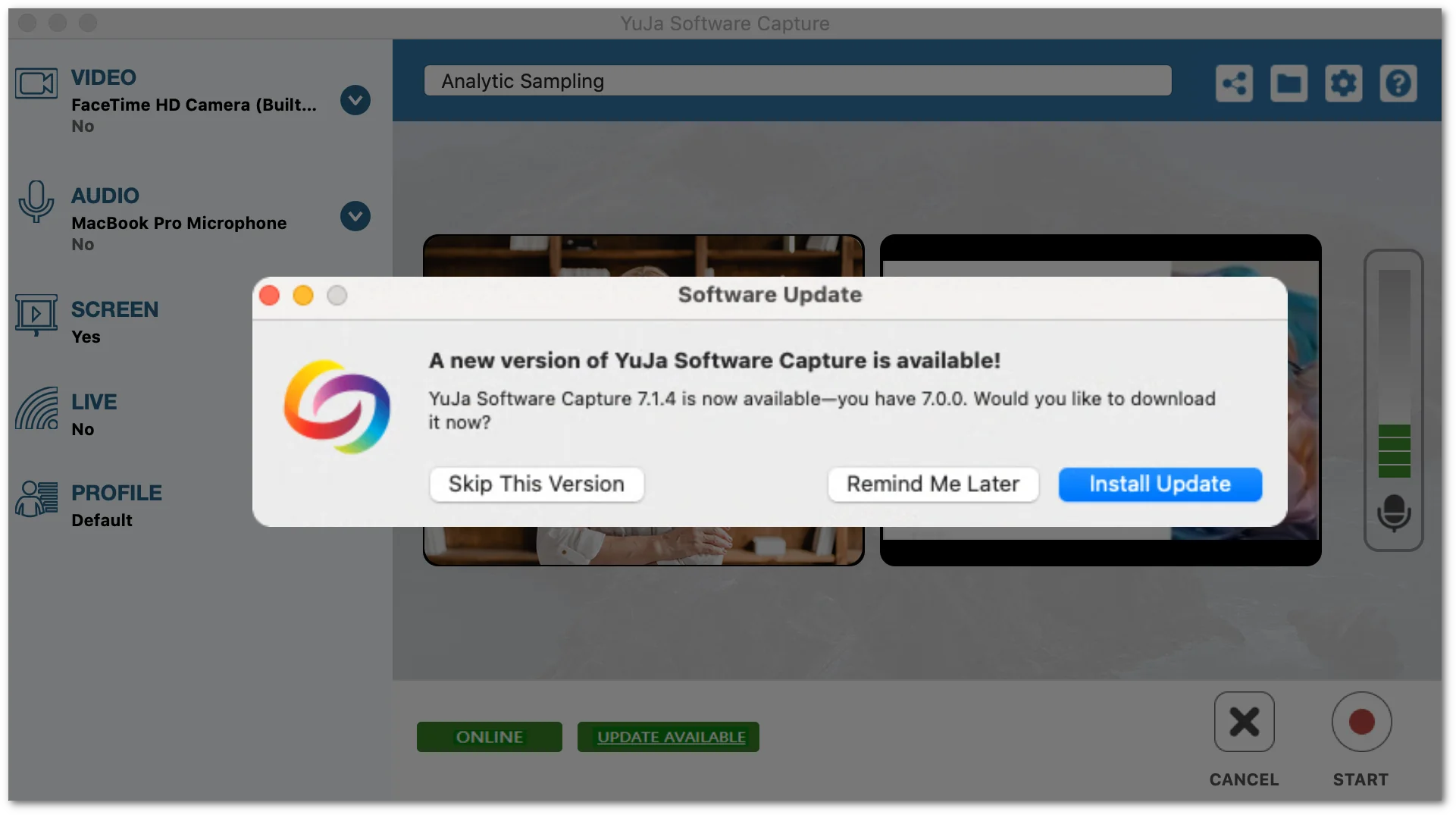This screenshot has height=815, width=1456.
Task: Open settings via the gear icon
Action: coord(1343,83)
